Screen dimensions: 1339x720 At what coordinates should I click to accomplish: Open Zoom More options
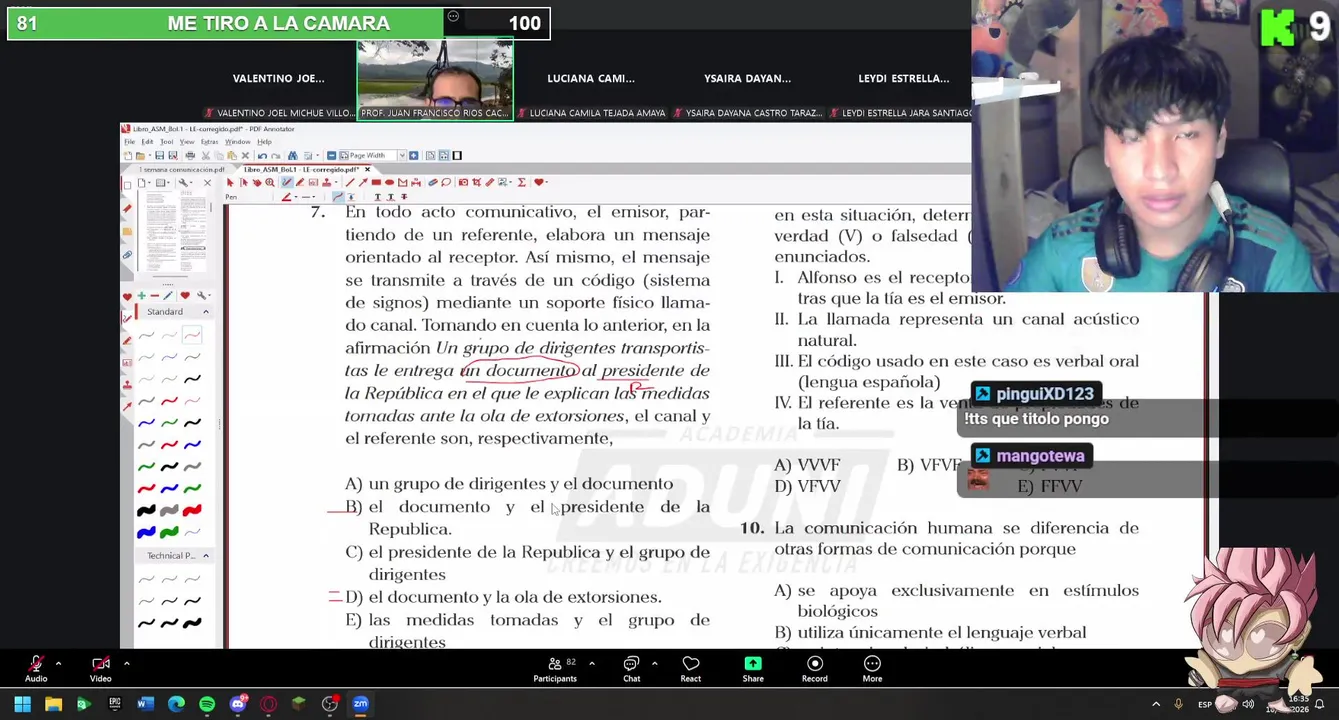coord(872,669)
